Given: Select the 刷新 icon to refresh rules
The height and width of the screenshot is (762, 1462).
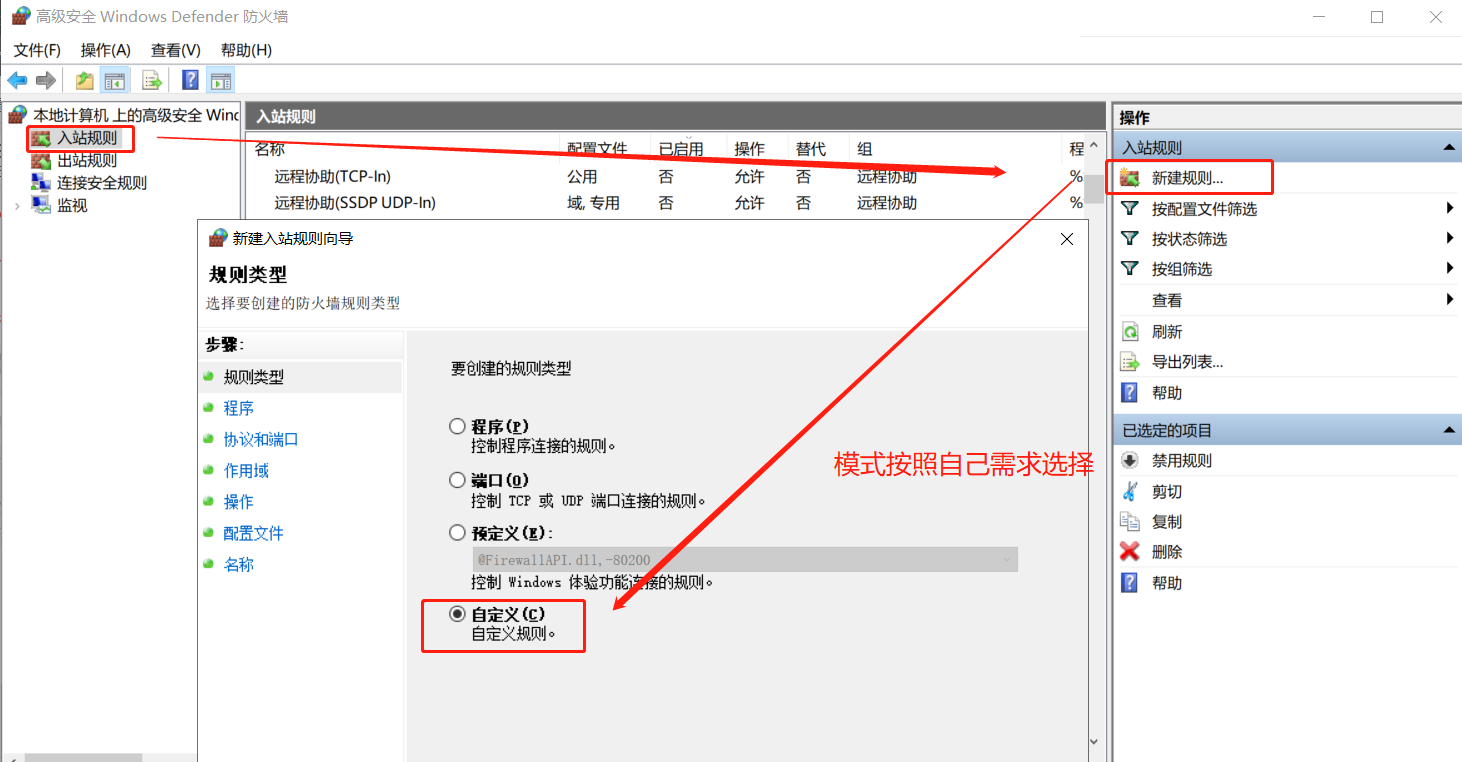Looking at the screenshot, I should [1131, 331].
